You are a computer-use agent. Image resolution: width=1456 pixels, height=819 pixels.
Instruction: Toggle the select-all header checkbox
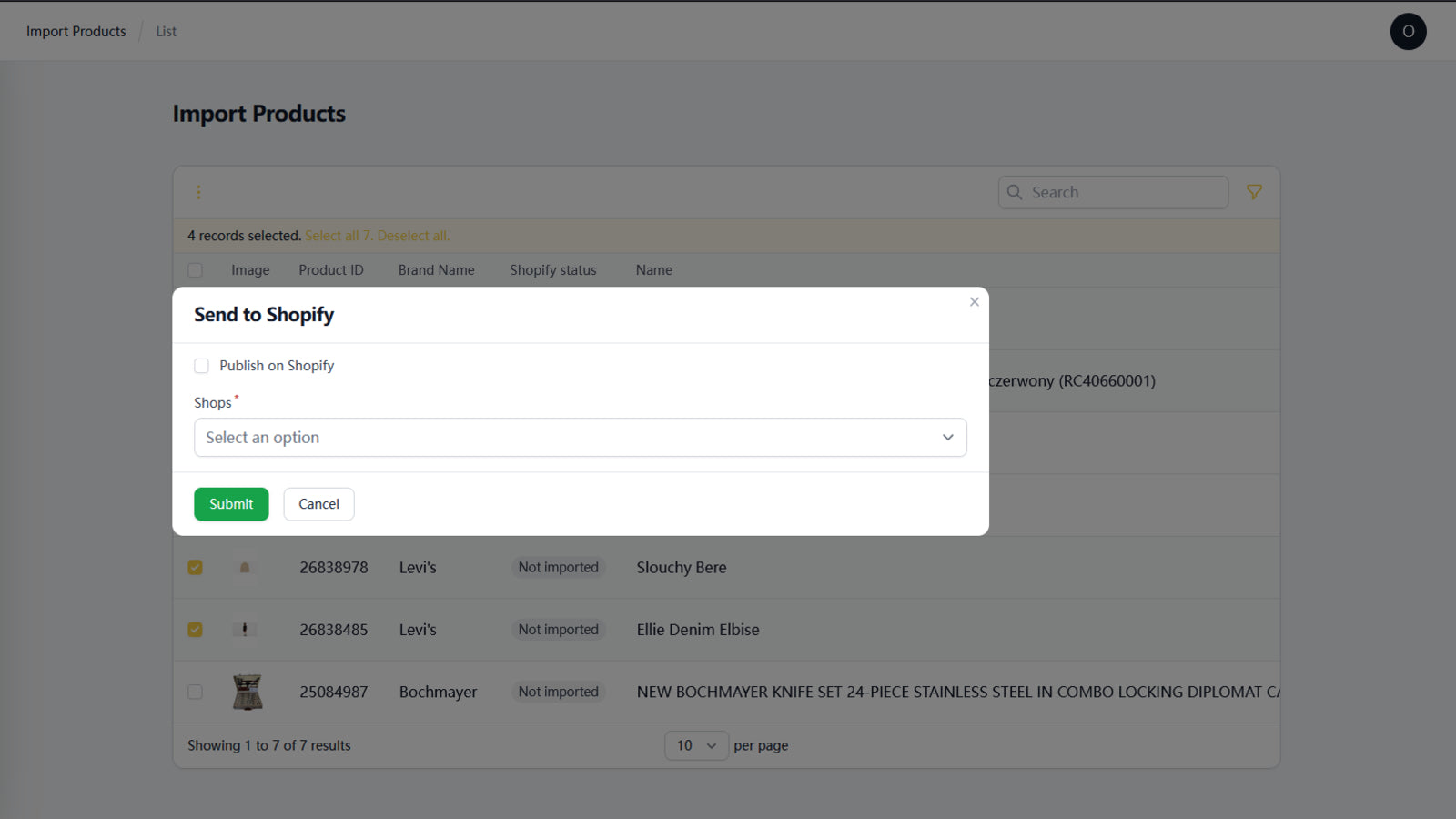pos(195,270)
